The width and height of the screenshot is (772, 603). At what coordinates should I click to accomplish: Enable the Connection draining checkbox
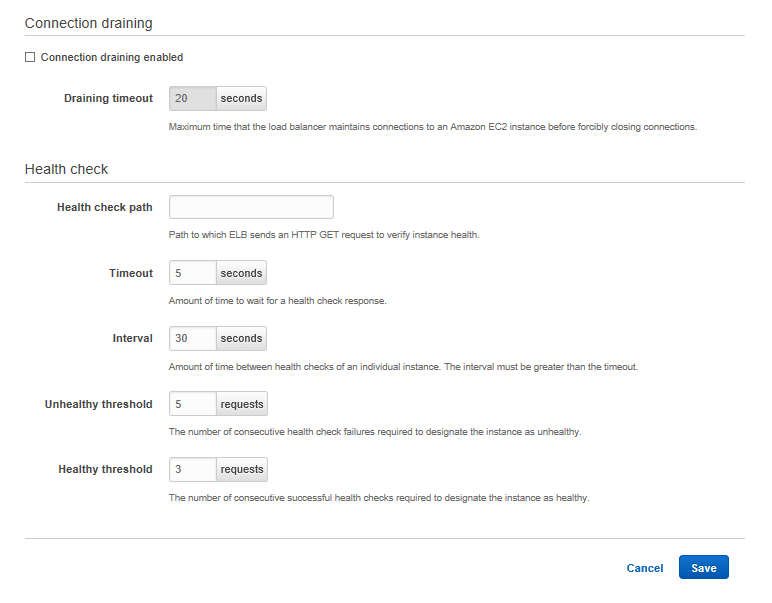[x=30, y=58]
